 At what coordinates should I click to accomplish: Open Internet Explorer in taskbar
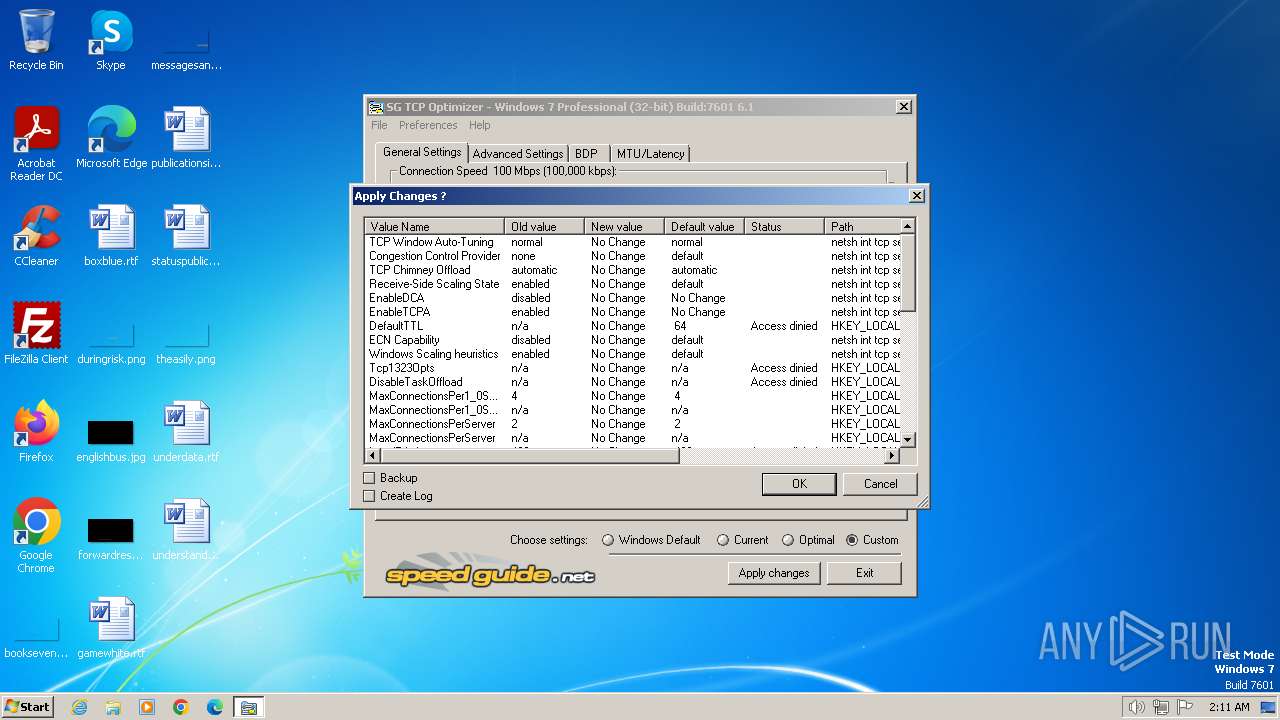tap(79, 707)
